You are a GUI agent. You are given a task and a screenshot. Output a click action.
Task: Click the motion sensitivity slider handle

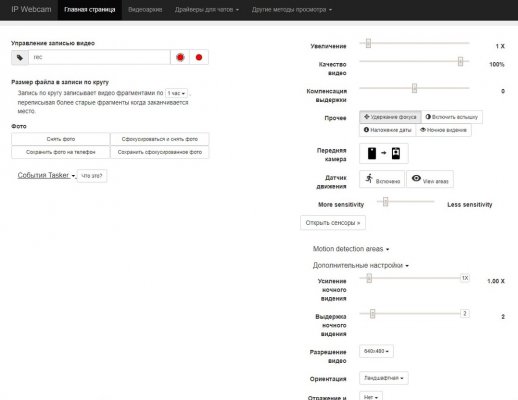coord(386,201)
